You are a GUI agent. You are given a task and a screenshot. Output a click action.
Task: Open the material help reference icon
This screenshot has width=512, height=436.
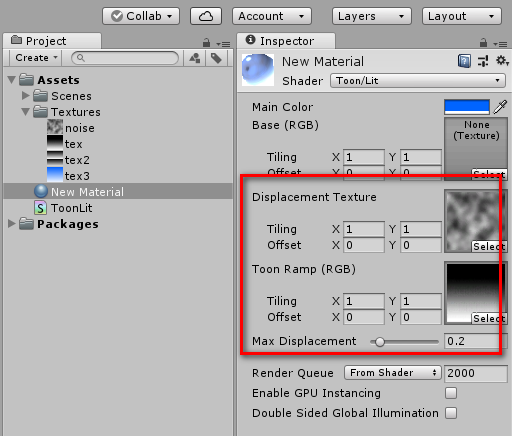464,61
